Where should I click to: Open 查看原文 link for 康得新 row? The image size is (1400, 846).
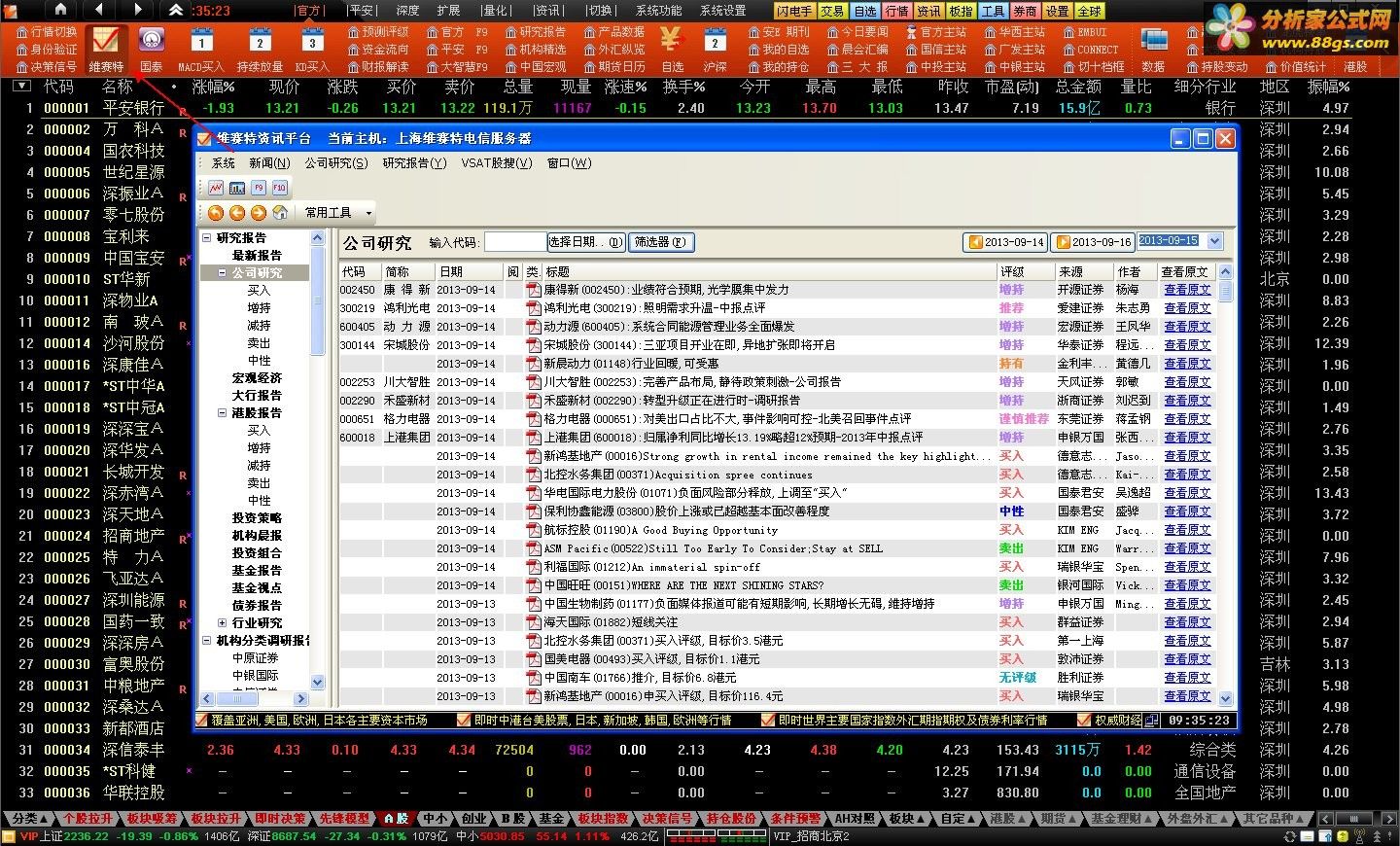click(1187, 290)
